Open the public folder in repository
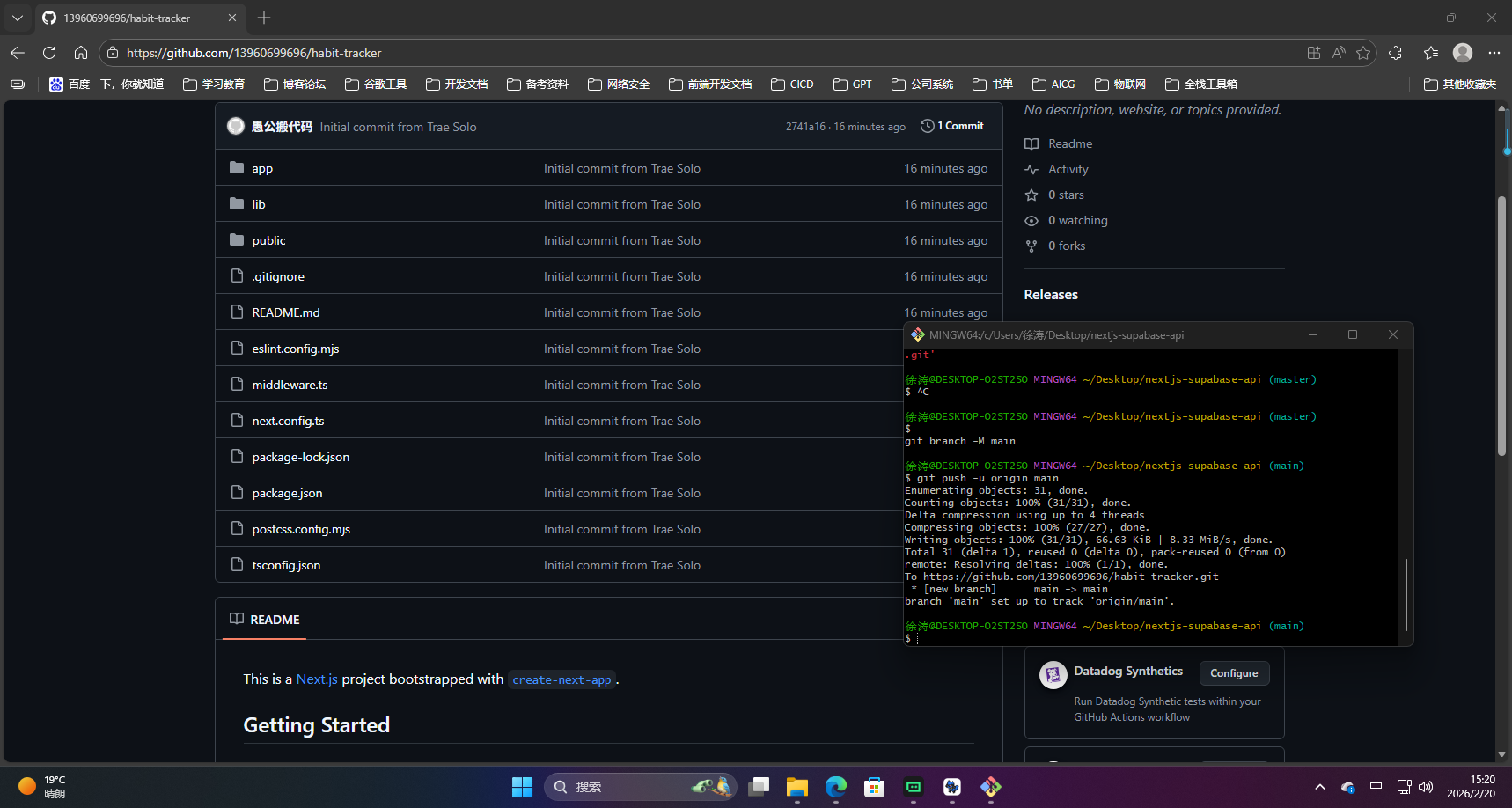 point(268,240)
